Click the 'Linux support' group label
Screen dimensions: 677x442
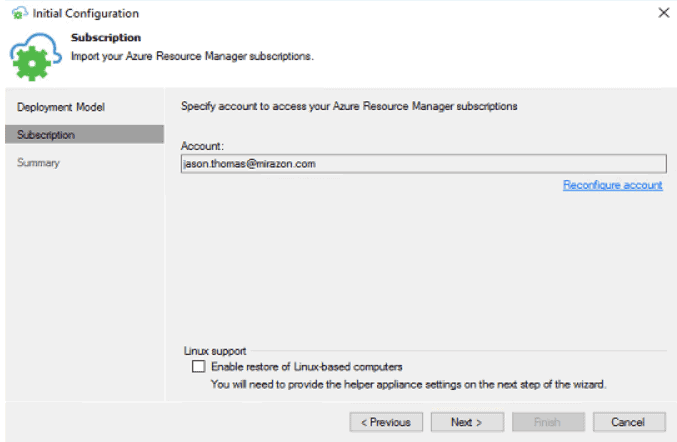coord(215,351)
